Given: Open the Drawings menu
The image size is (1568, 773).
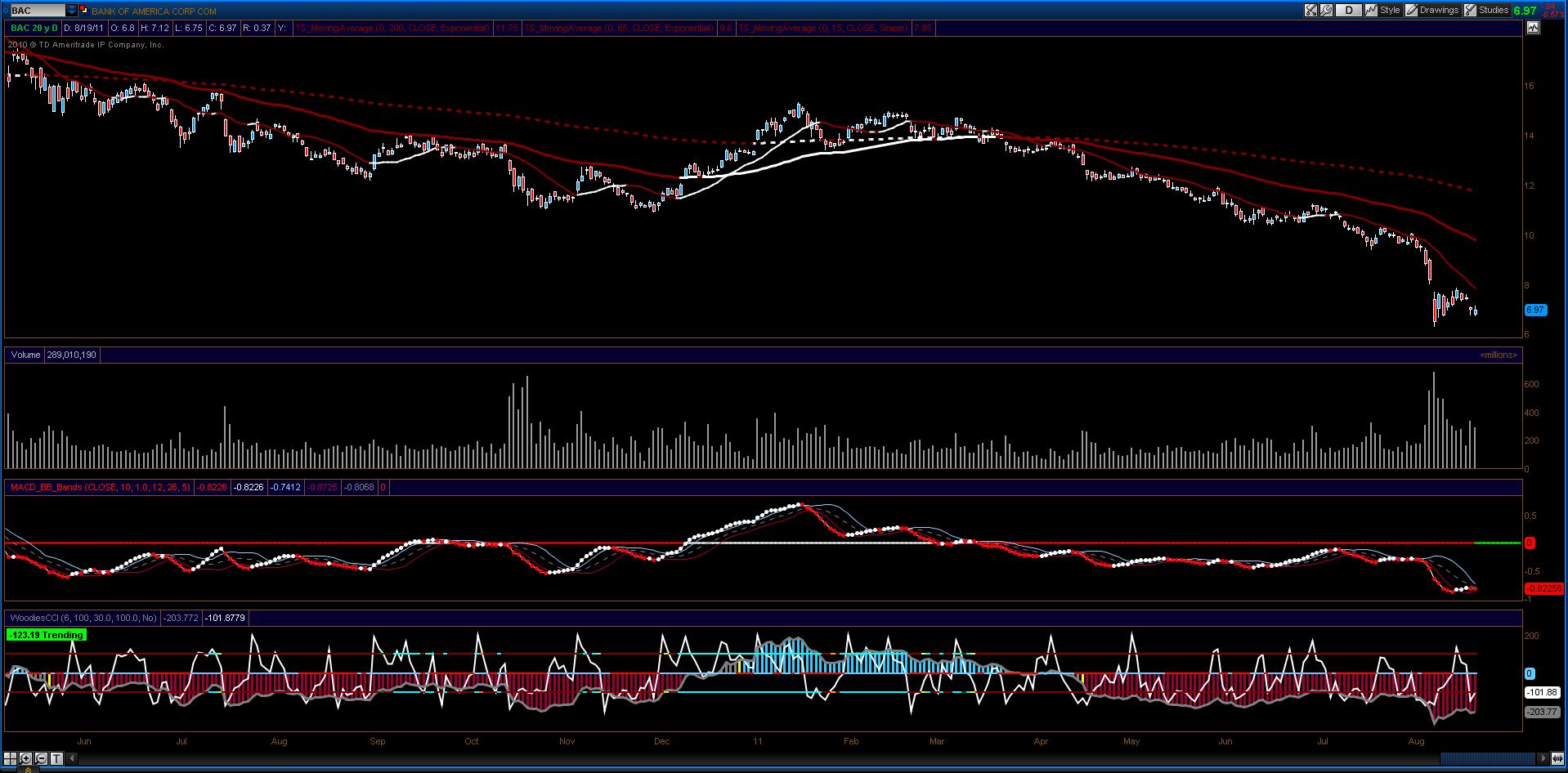Looking at the screenshot, I should point(1431,10).
